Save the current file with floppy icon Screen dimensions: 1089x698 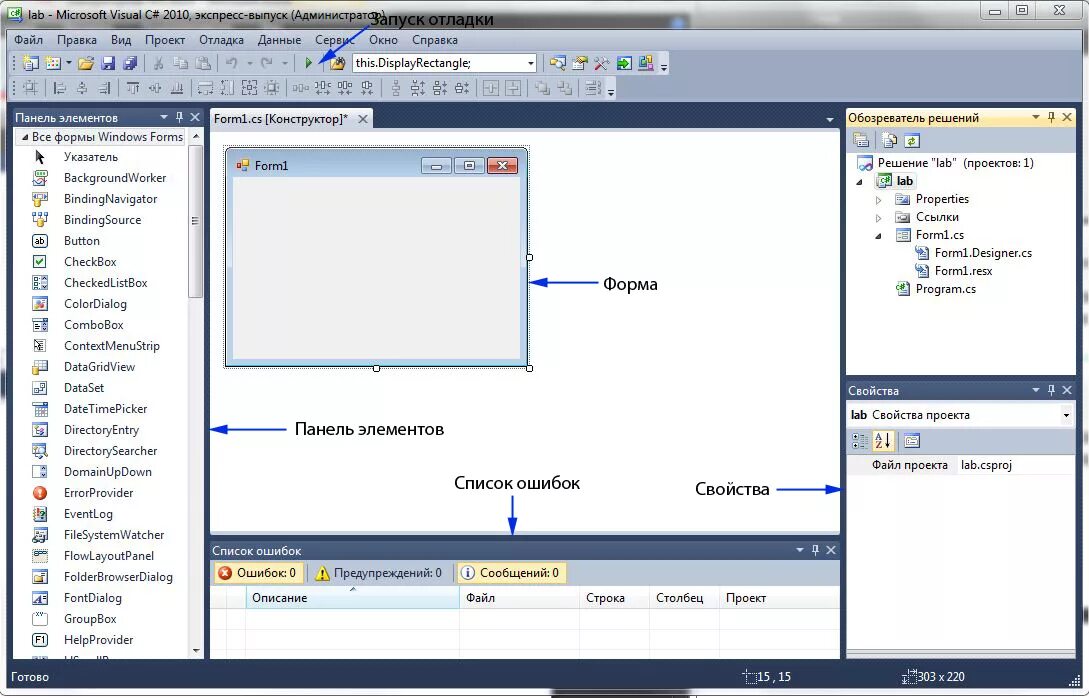[x=108, y=63]
